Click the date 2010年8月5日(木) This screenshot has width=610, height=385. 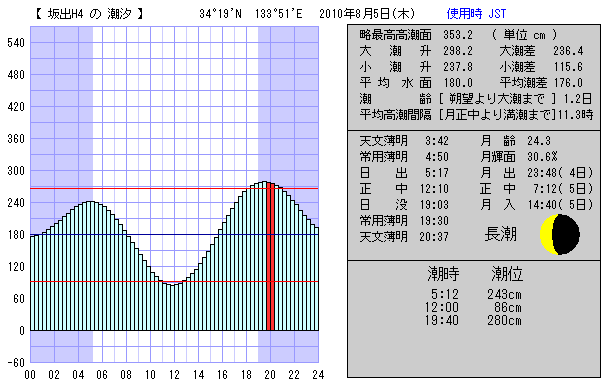367,14
